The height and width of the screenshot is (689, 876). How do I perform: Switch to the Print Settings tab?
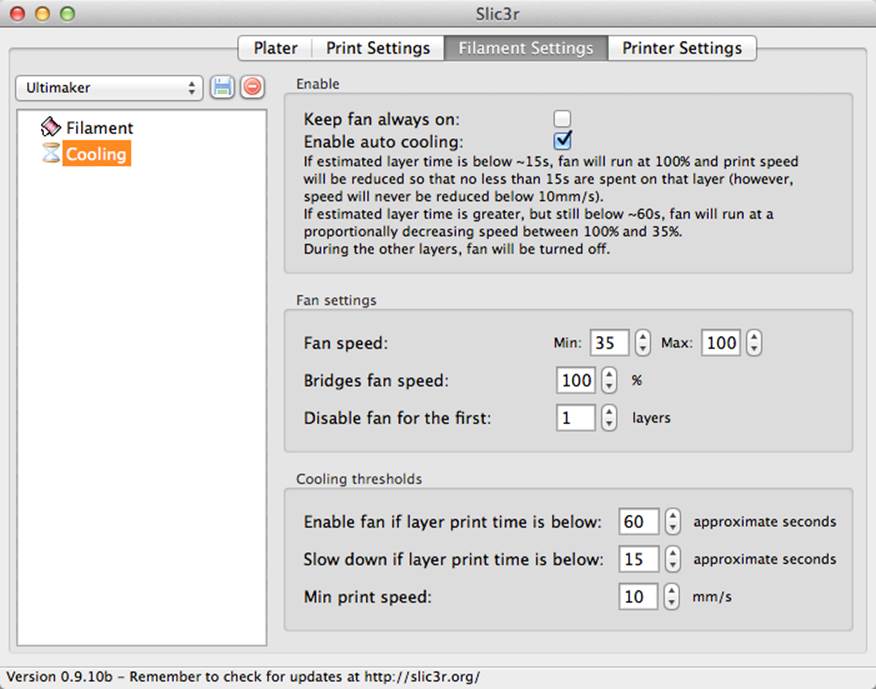[378, 48]
